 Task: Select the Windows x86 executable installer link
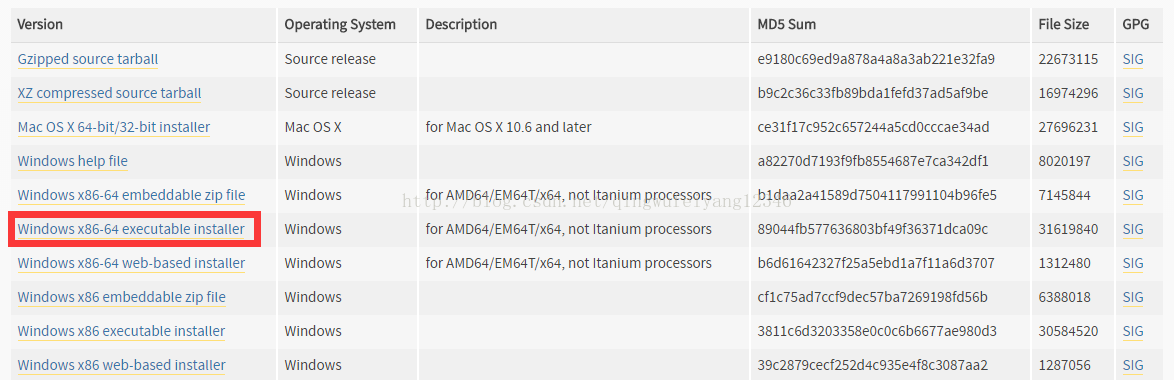121,331
